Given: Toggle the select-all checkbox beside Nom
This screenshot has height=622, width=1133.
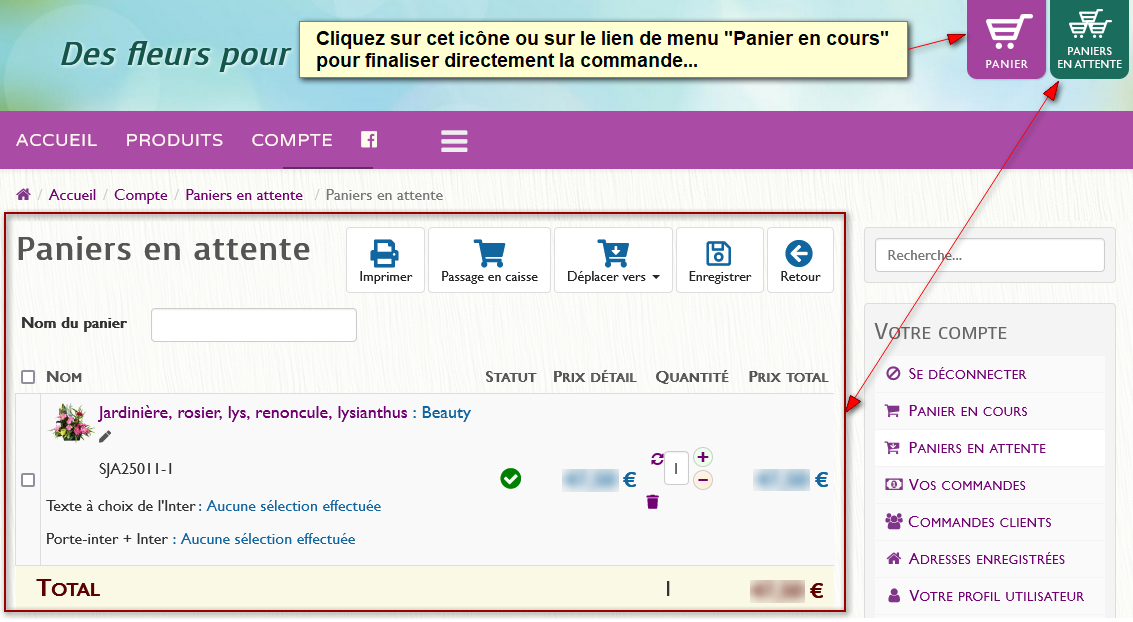Looking at the screenshot, I should point(28,377).
